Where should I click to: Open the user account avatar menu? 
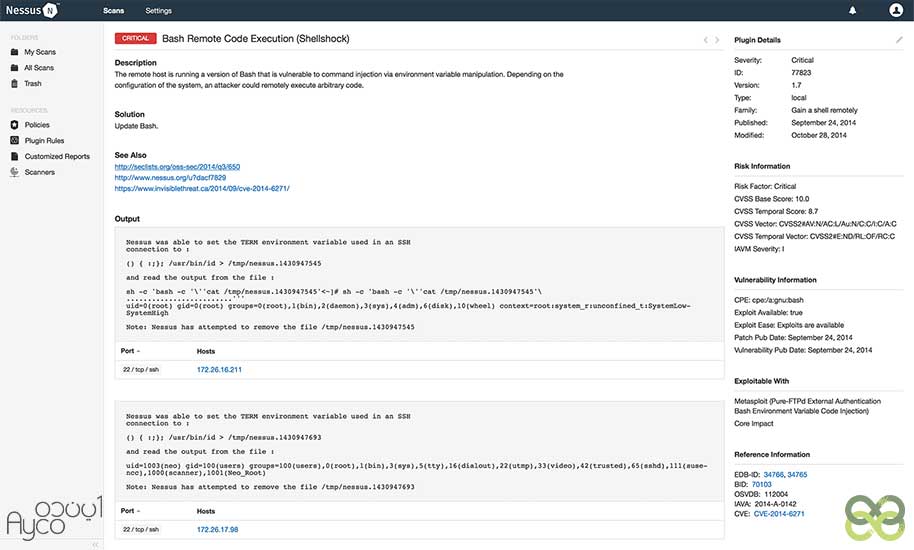coord(895,10)
